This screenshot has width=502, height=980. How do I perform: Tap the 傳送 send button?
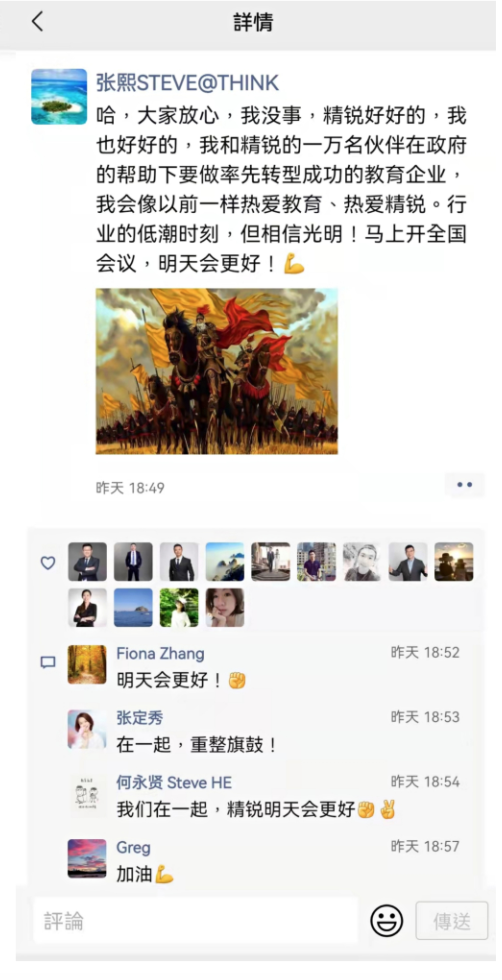pyautogui.click(x=452, y=921)
